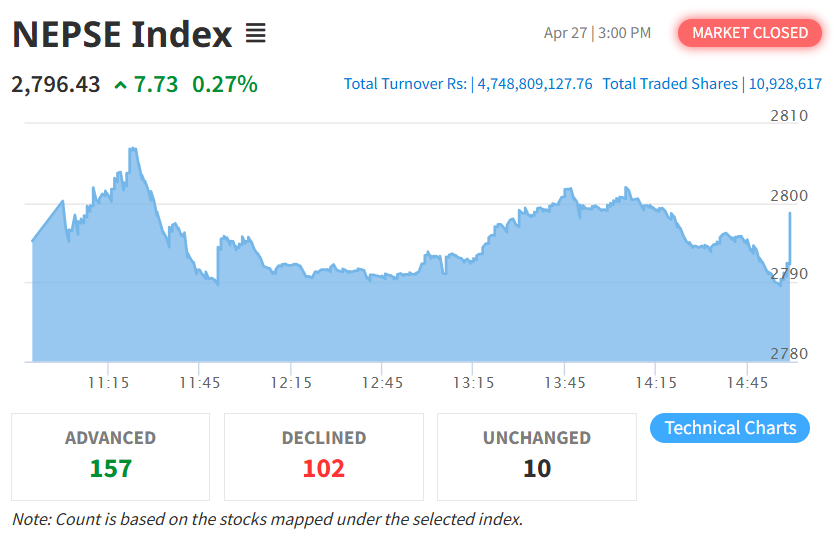Click the 14:45 time label on chart axis
The image size is (837, 547).
747,383
